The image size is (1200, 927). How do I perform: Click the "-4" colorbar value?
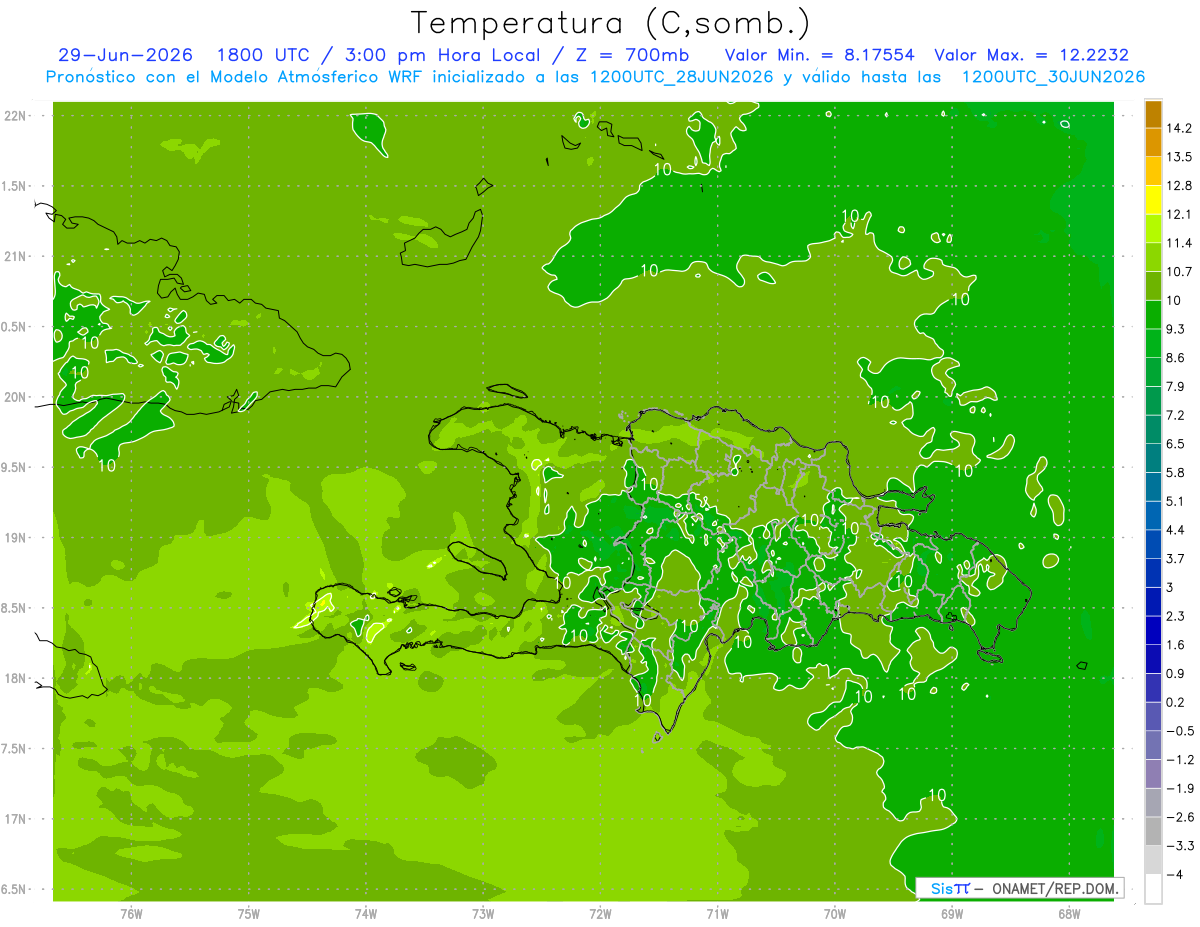pyautogui.click(x=1173, y=875)
